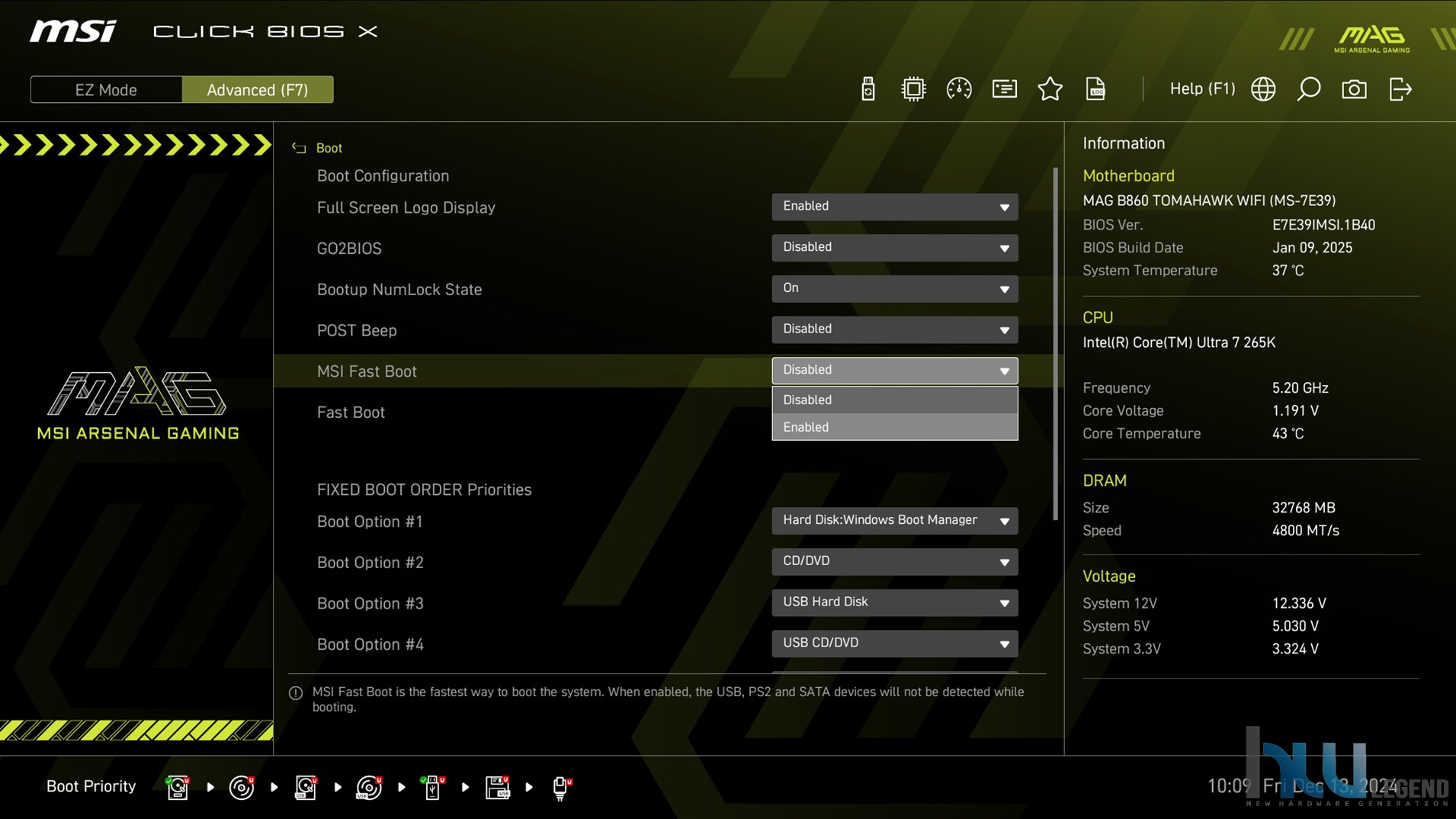This screenshot has height=819, width=1456.
Task: Select USB hard disk icon in Boot Priority
Action: [306, 787]
